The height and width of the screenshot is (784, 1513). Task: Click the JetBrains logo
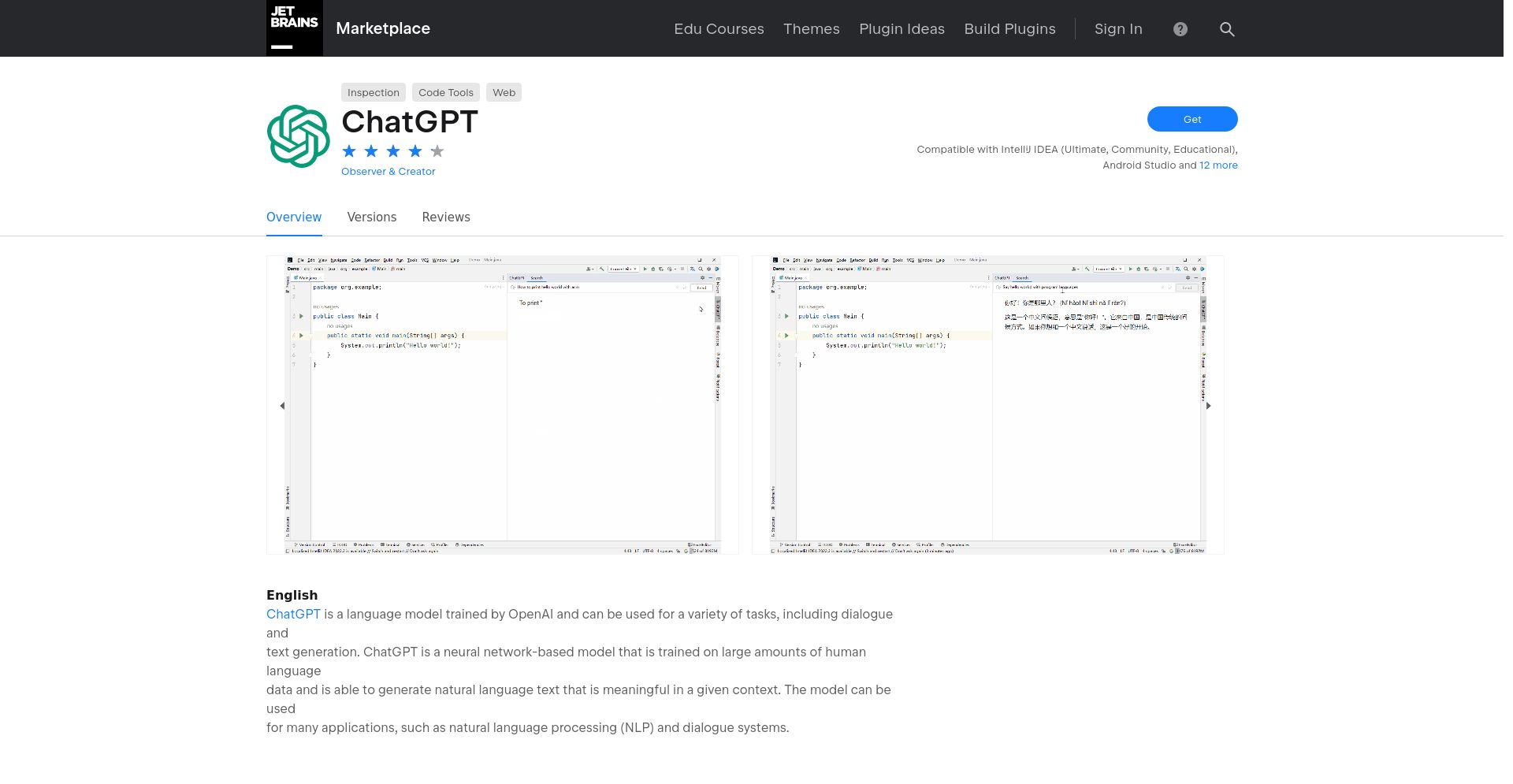pyautogui.click(x=294, y=28)
